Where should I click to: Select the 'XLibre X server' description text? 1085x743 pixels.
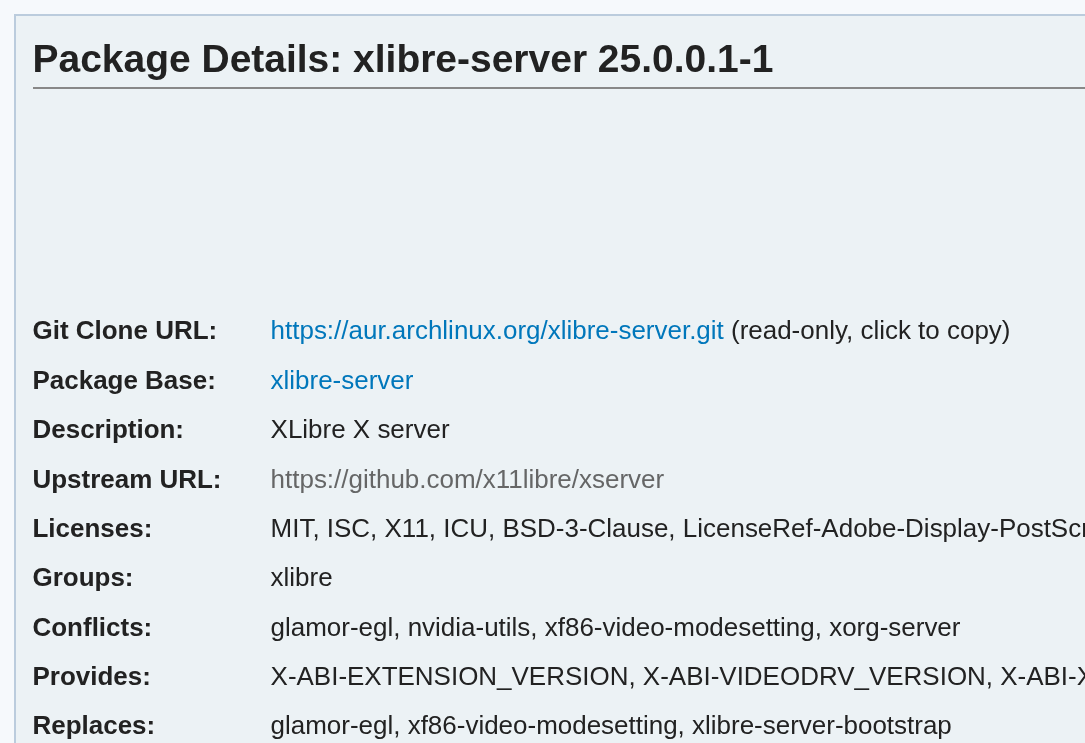pos(360,430)
